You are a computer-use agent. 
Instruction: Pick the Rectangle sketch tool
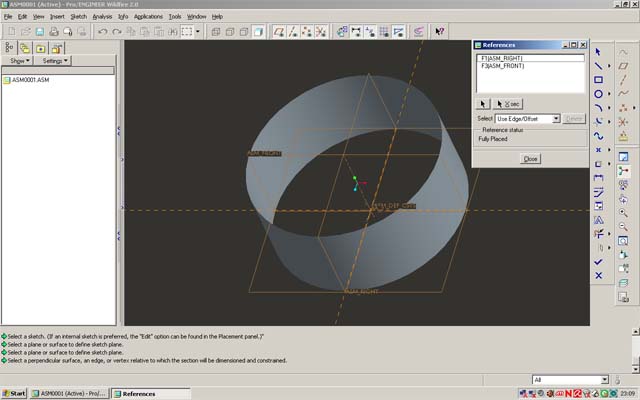click(x=598, y=79)
